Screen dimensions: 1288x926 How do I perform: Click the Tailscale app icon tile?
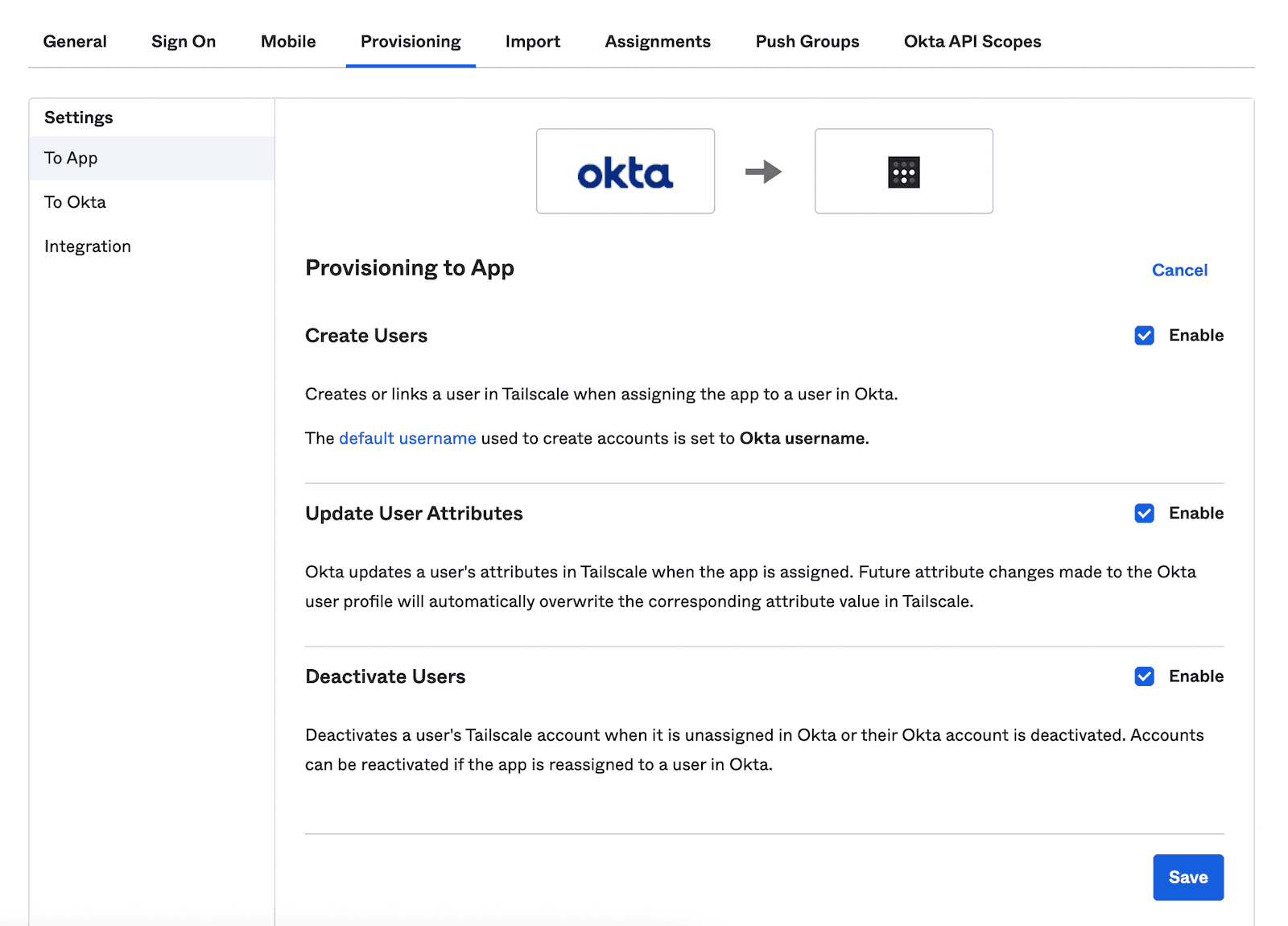click(903, 171)
